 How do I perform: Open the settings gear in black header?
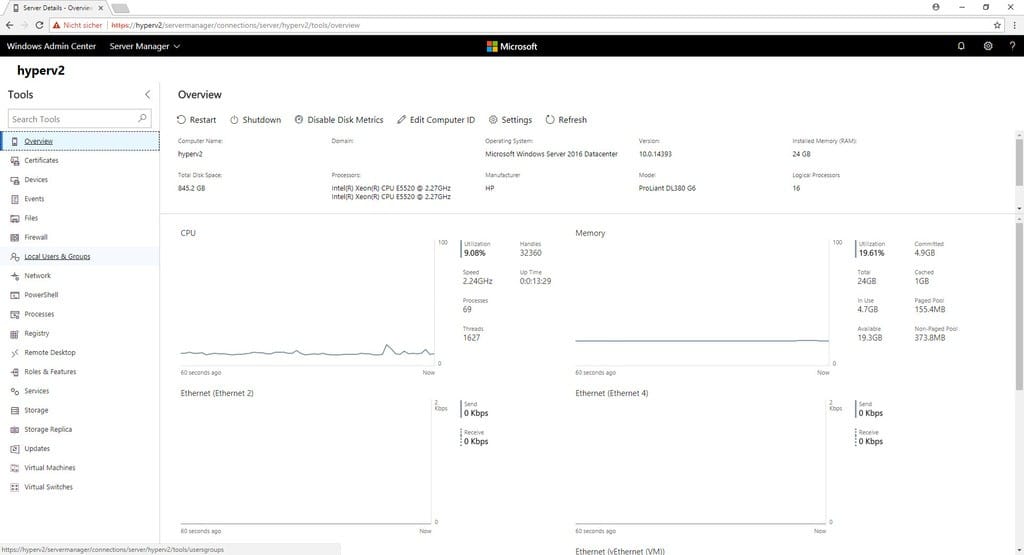click(x=987, y=46)
